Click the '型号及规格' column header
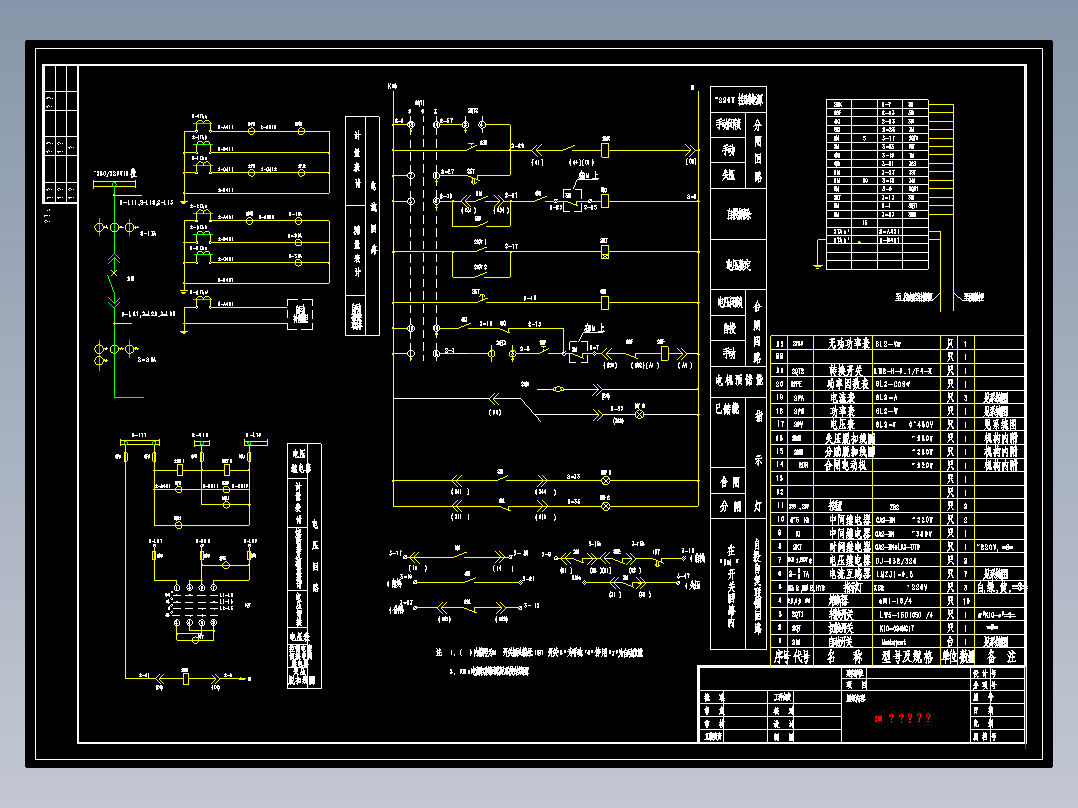This screenshot has height=808, width=1078. tap(908, 657)
